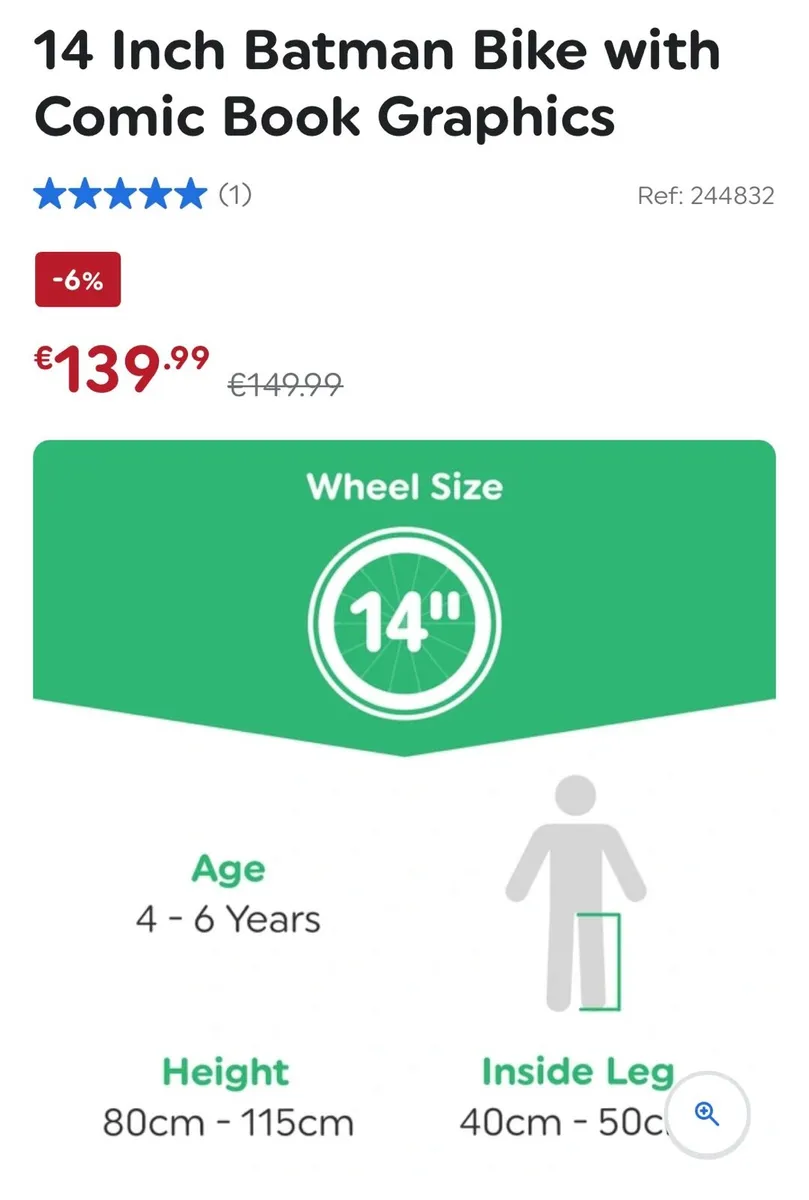The image size is (809, 1200).
Task: Open the review count (1) link
Action: (x=235, y=194)
